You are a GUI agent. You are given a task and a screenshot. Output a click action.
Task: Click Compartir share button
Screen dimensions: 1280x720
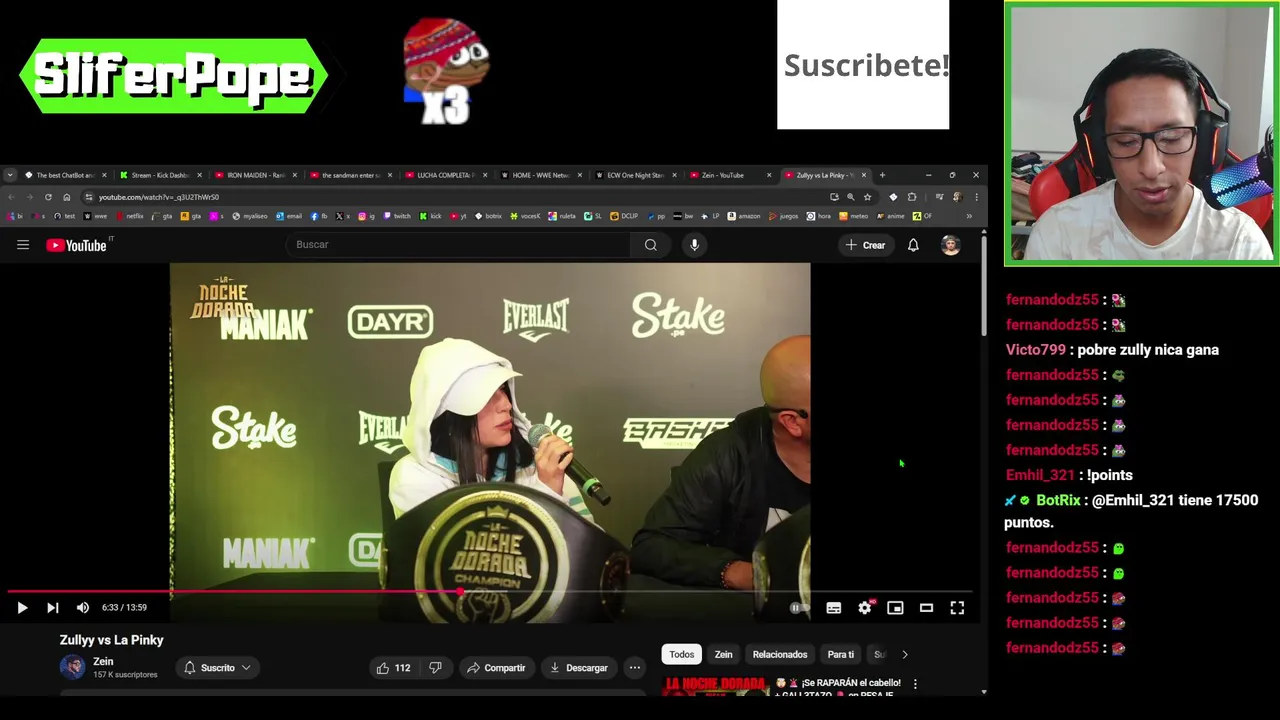(x=495, y=668)
